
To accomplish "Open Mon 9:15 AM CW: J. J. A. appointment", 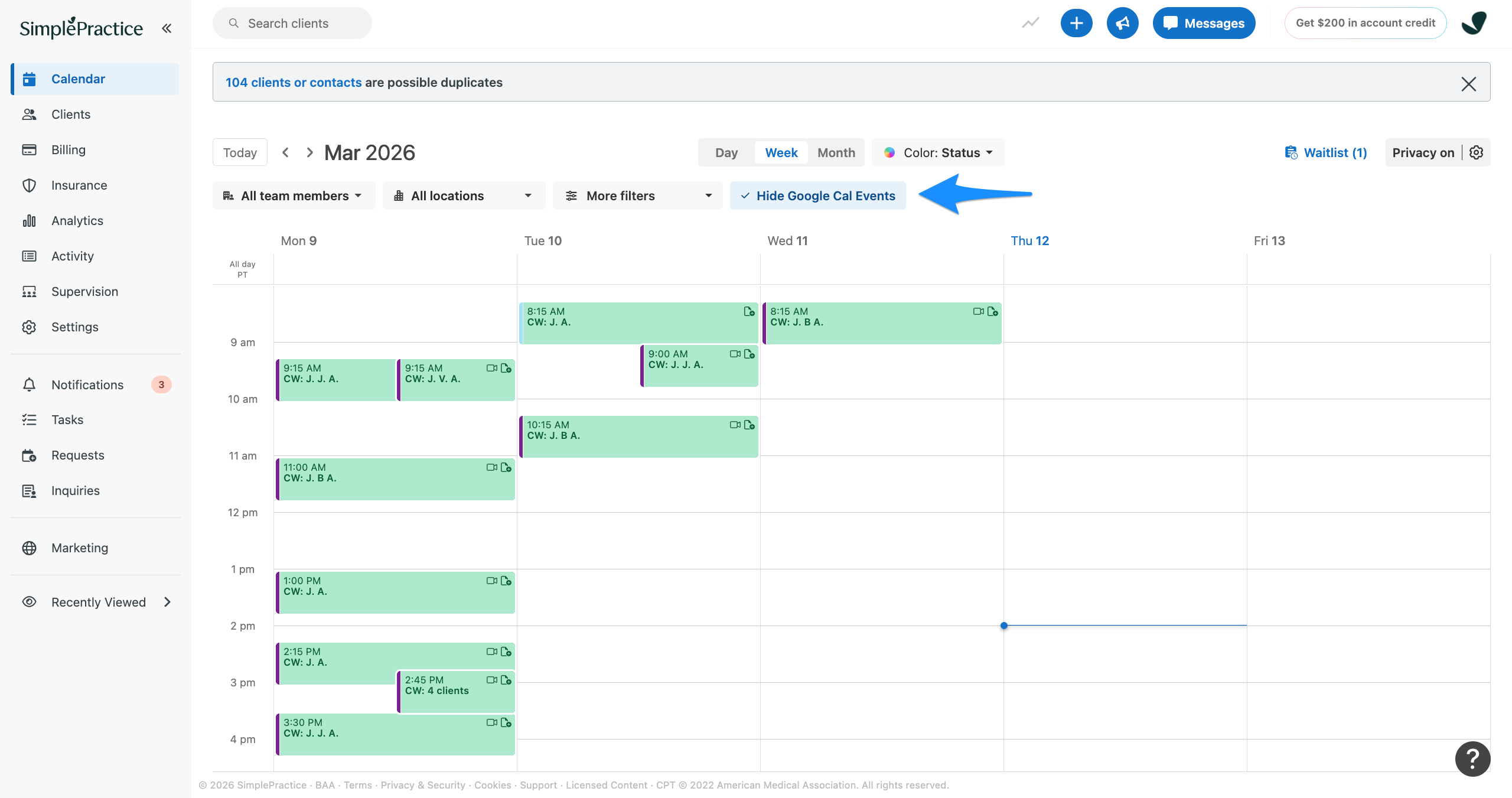I will pyautogui.click(x=335, y=380).
